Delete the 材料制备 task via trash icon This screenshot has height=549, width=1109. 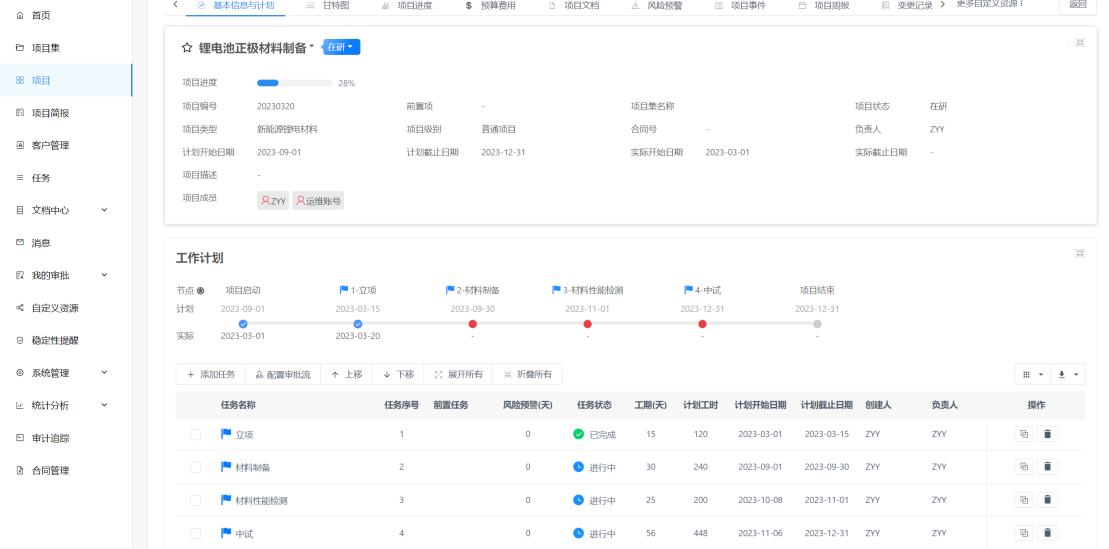pyautogui.click(x=1047, y=466)
